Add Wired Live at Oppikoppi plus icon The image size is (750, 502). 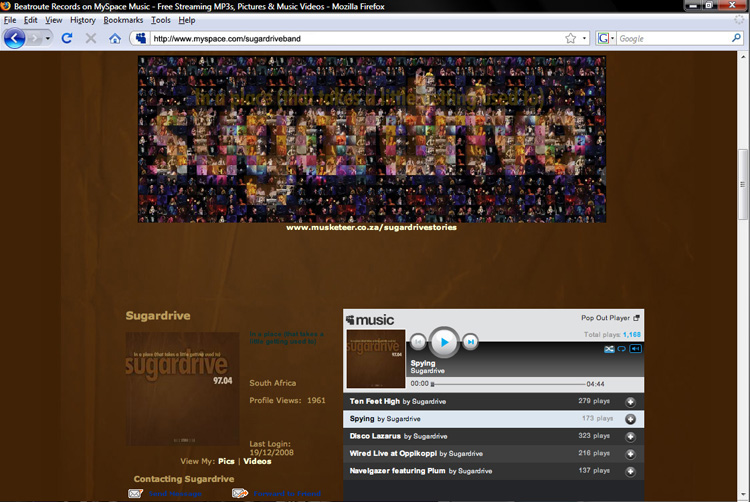(630, 454)
